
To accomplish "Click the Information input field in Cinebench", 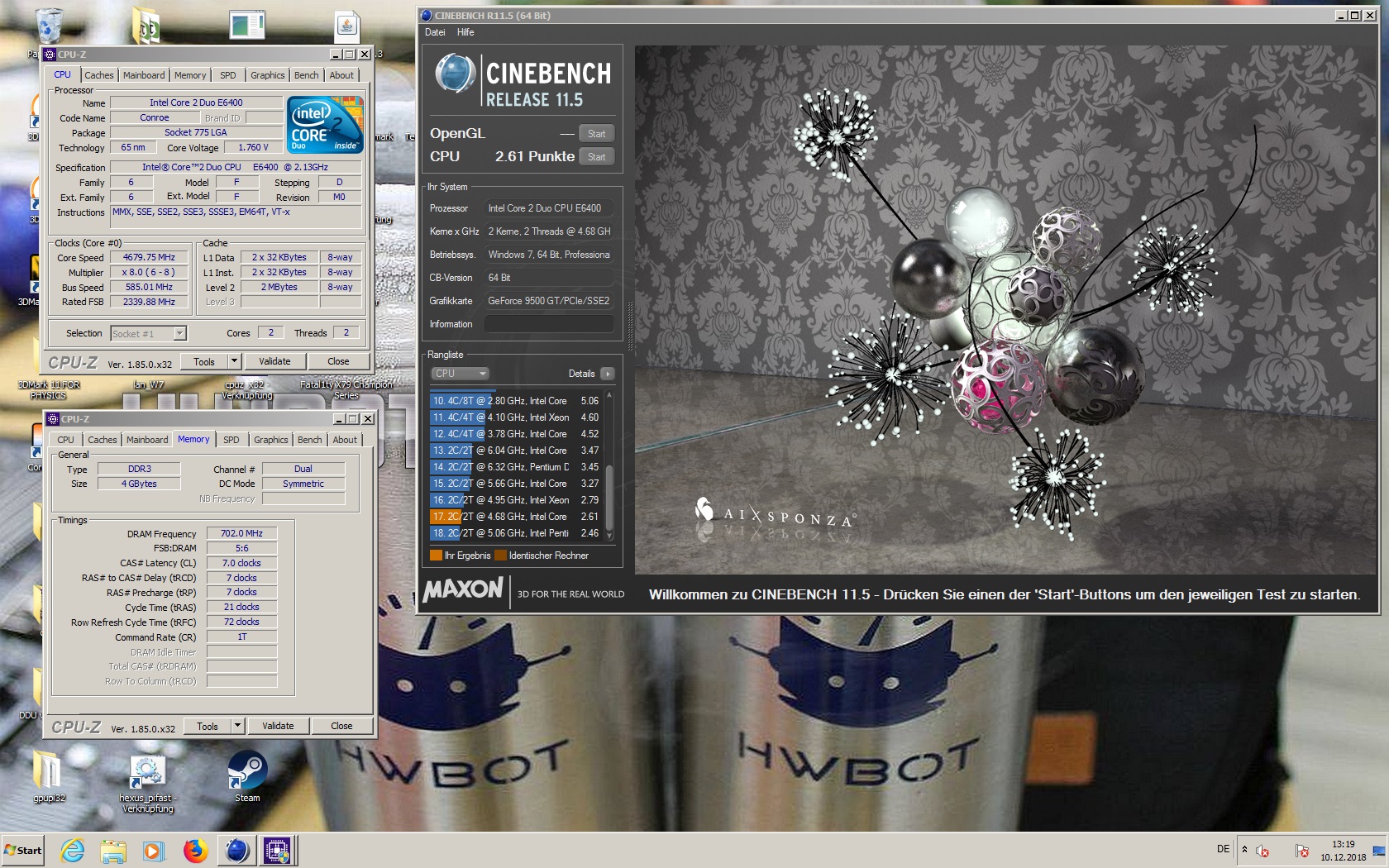I will [549, 324].
